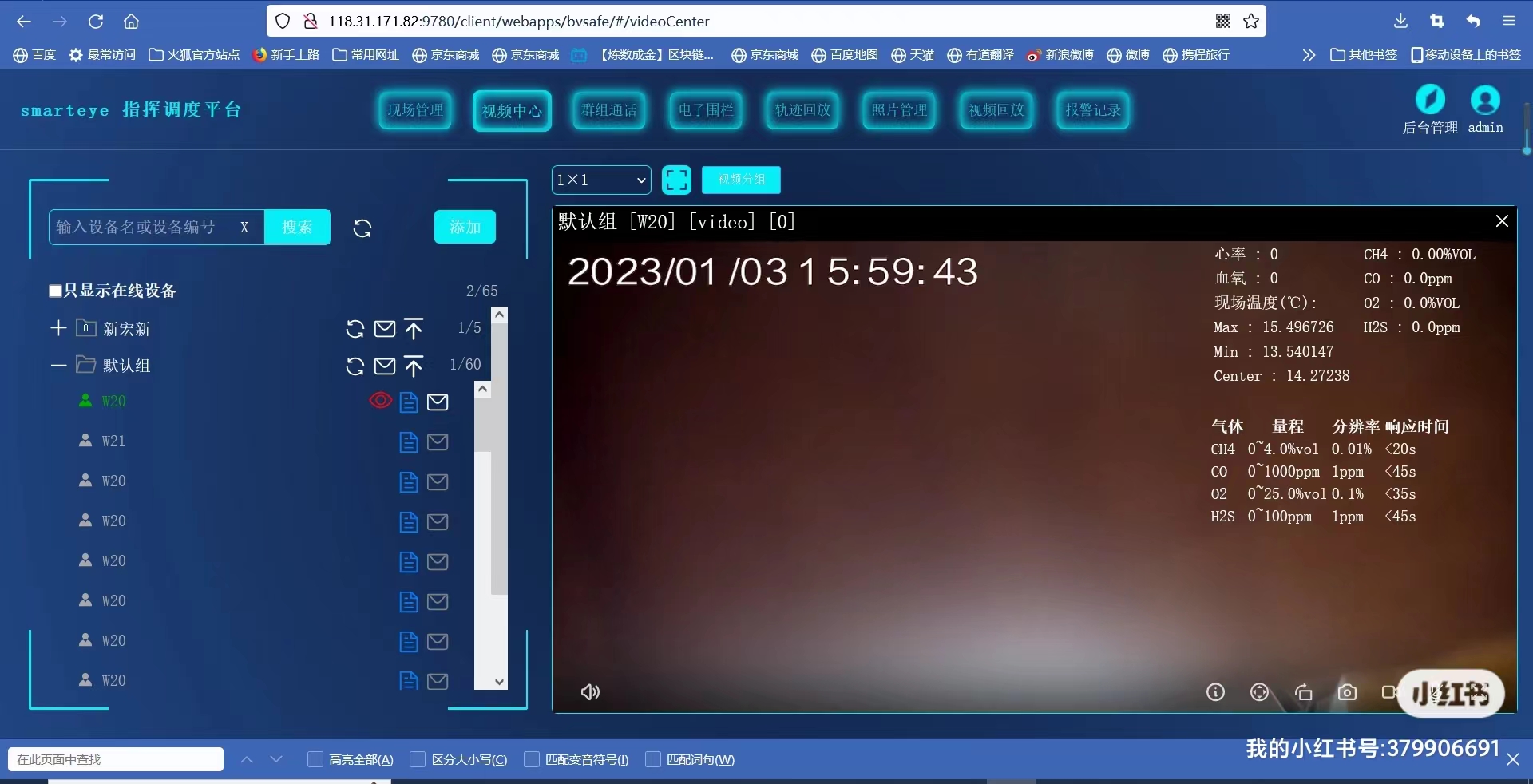Bookmark this page with the star icon
The height and width of the screenshot is (784, 1533).
1251,22
